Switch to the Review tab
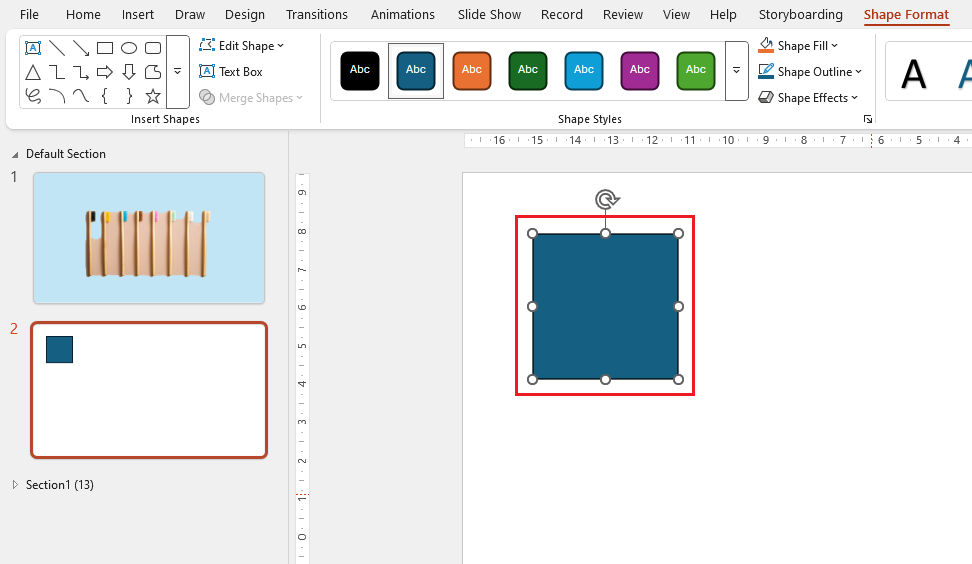Viewport: 972px width, 564px height. [x=623, y=14]
